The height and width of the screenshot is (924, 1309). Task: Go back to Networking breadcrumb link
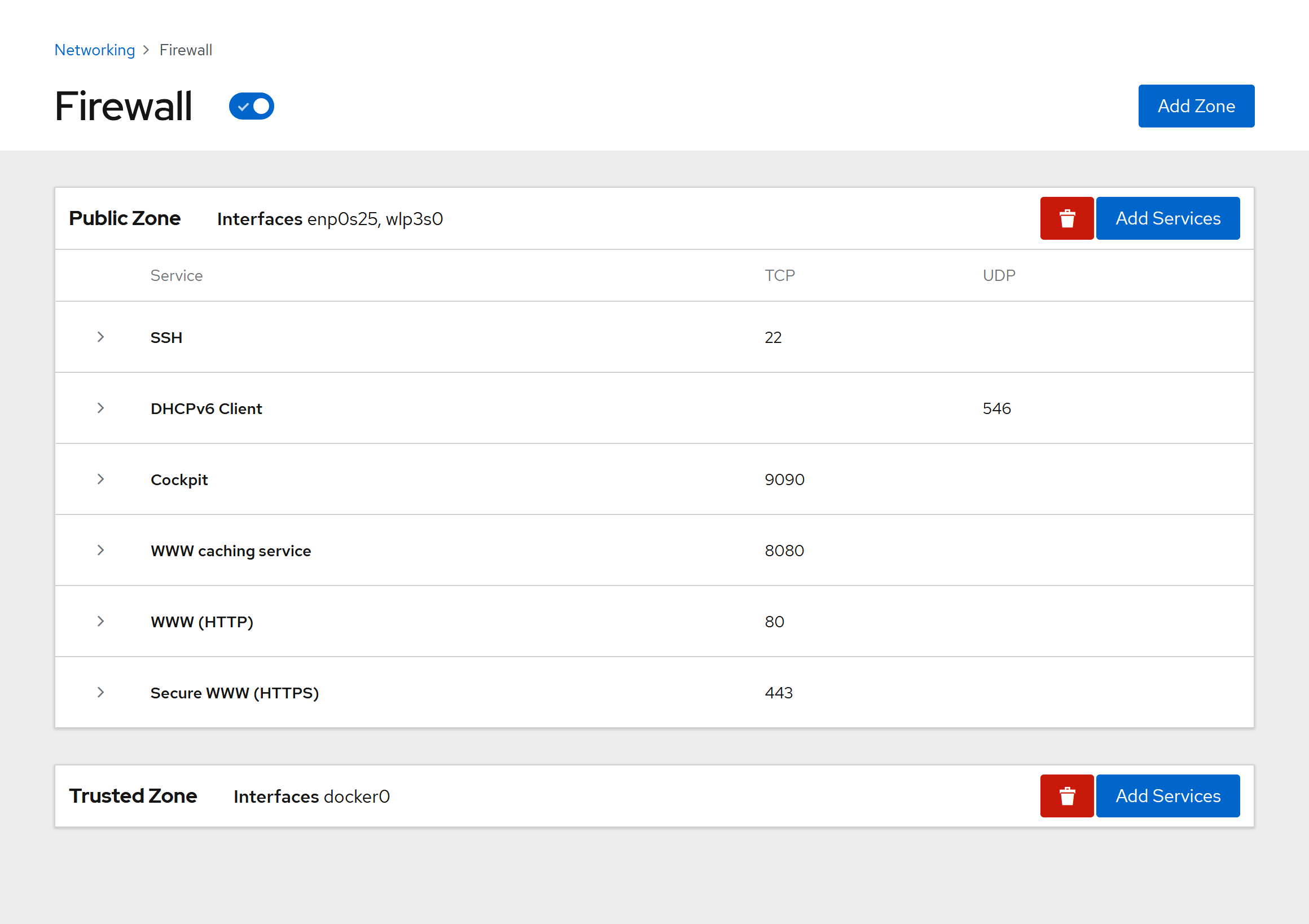(95, 50)
